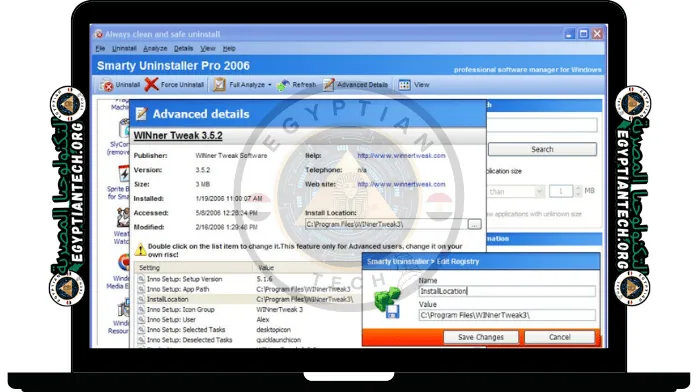
Task: Open the Analyze menu
Action: [155, 48]
